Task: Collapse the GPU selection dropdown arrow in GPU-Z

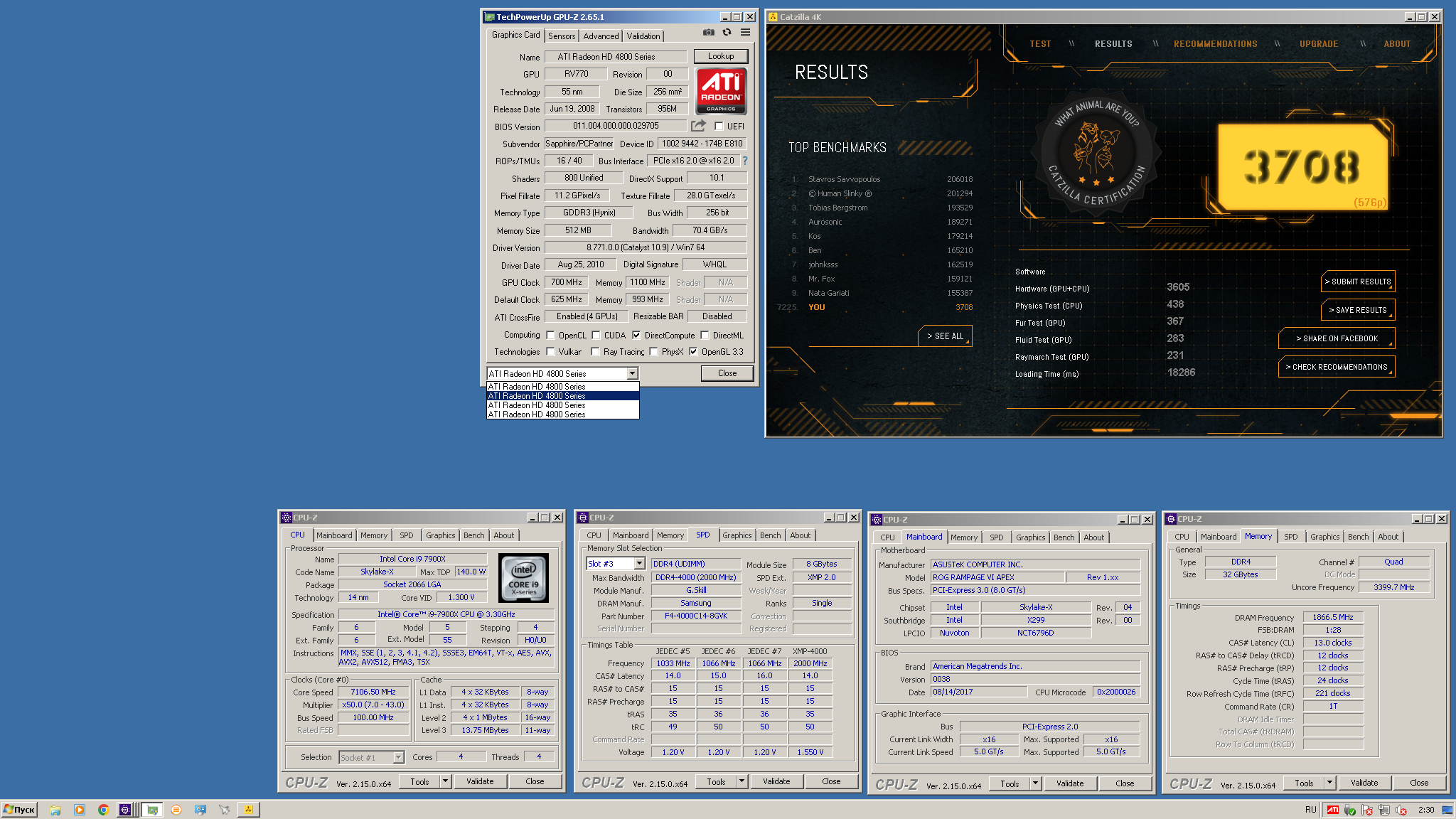Action: tap(632, 374)
